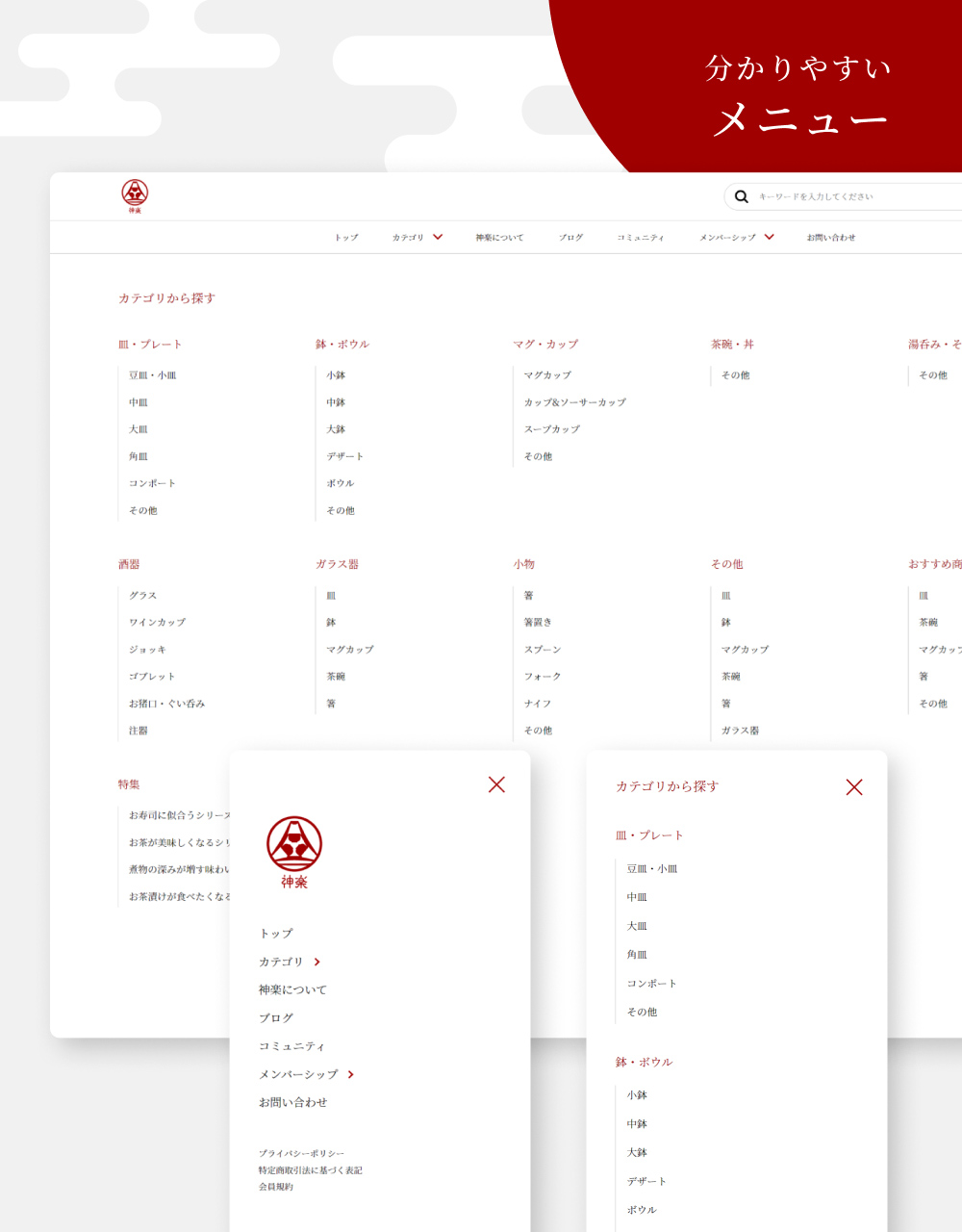Open the 小物 category heading
Viewport: 962px width, 1232px height.
524,564
